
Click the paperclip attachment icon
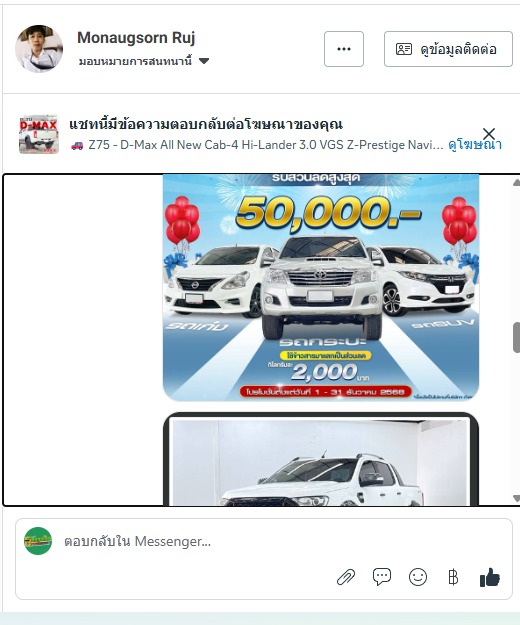click(346, 577)
